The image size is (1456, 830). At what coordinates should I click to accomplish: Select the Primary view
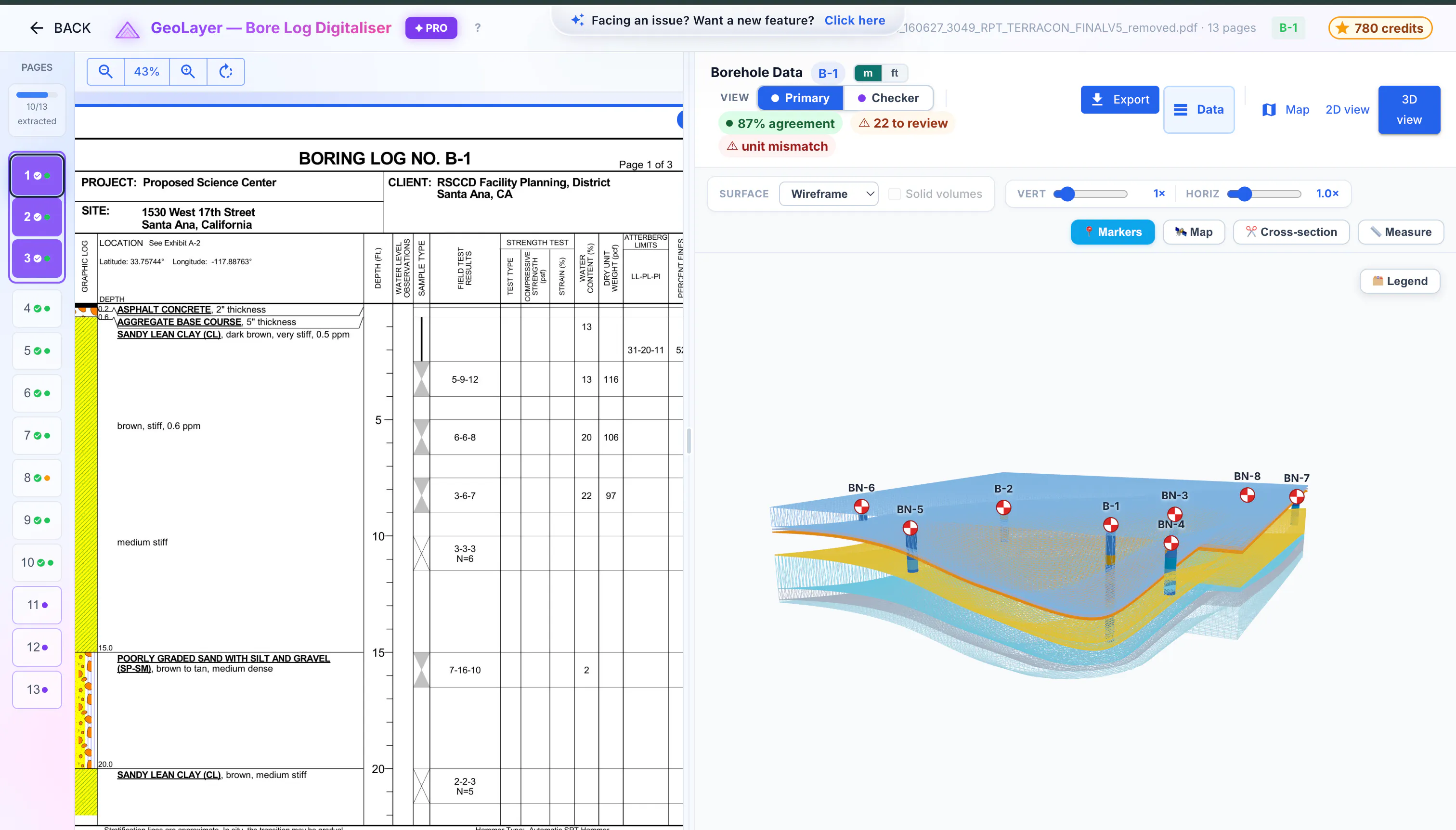pyautogui.click(x=800, y=98)
